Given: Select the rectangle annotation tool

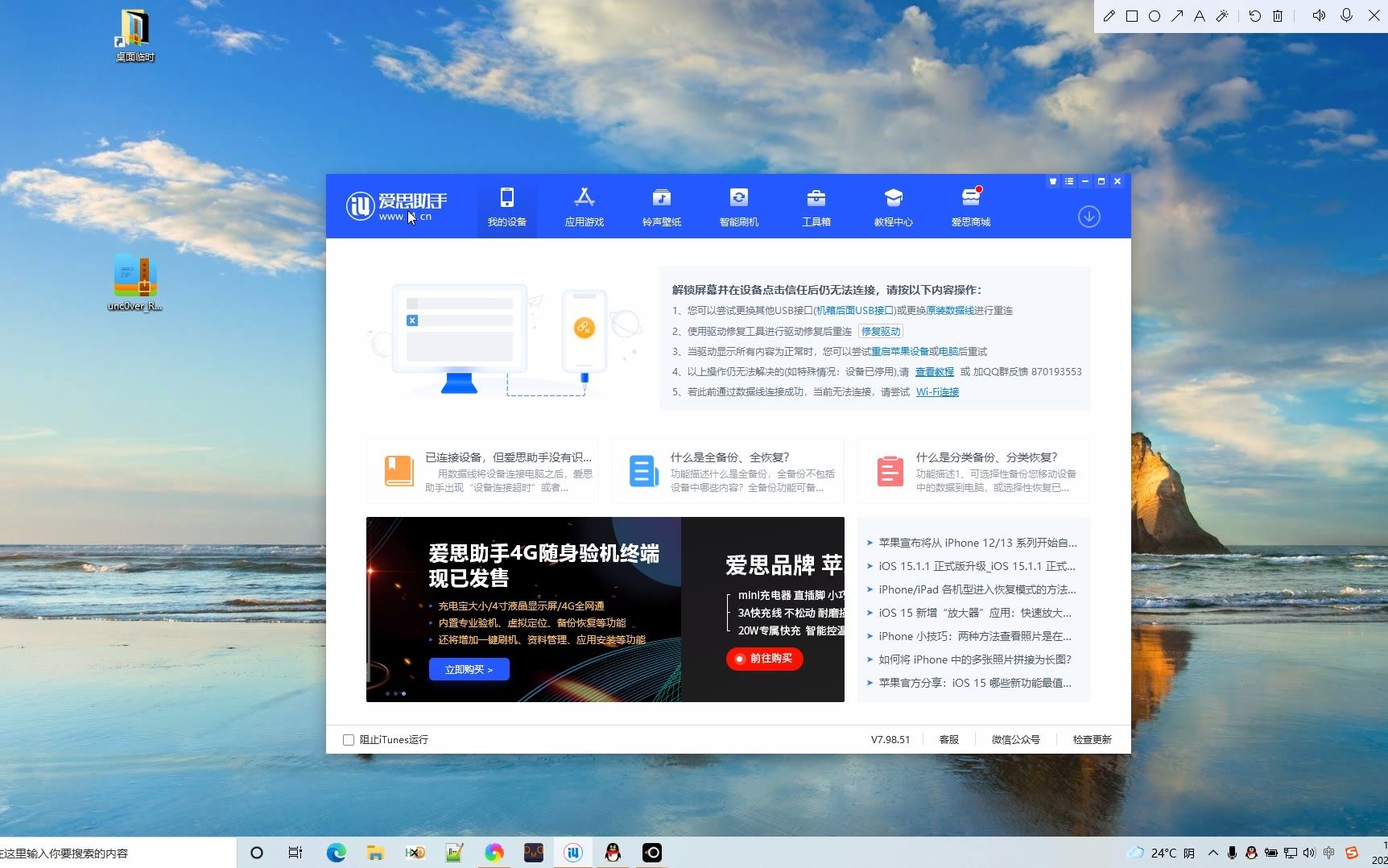Looking at the screenshot, I should coord(1132,16).
